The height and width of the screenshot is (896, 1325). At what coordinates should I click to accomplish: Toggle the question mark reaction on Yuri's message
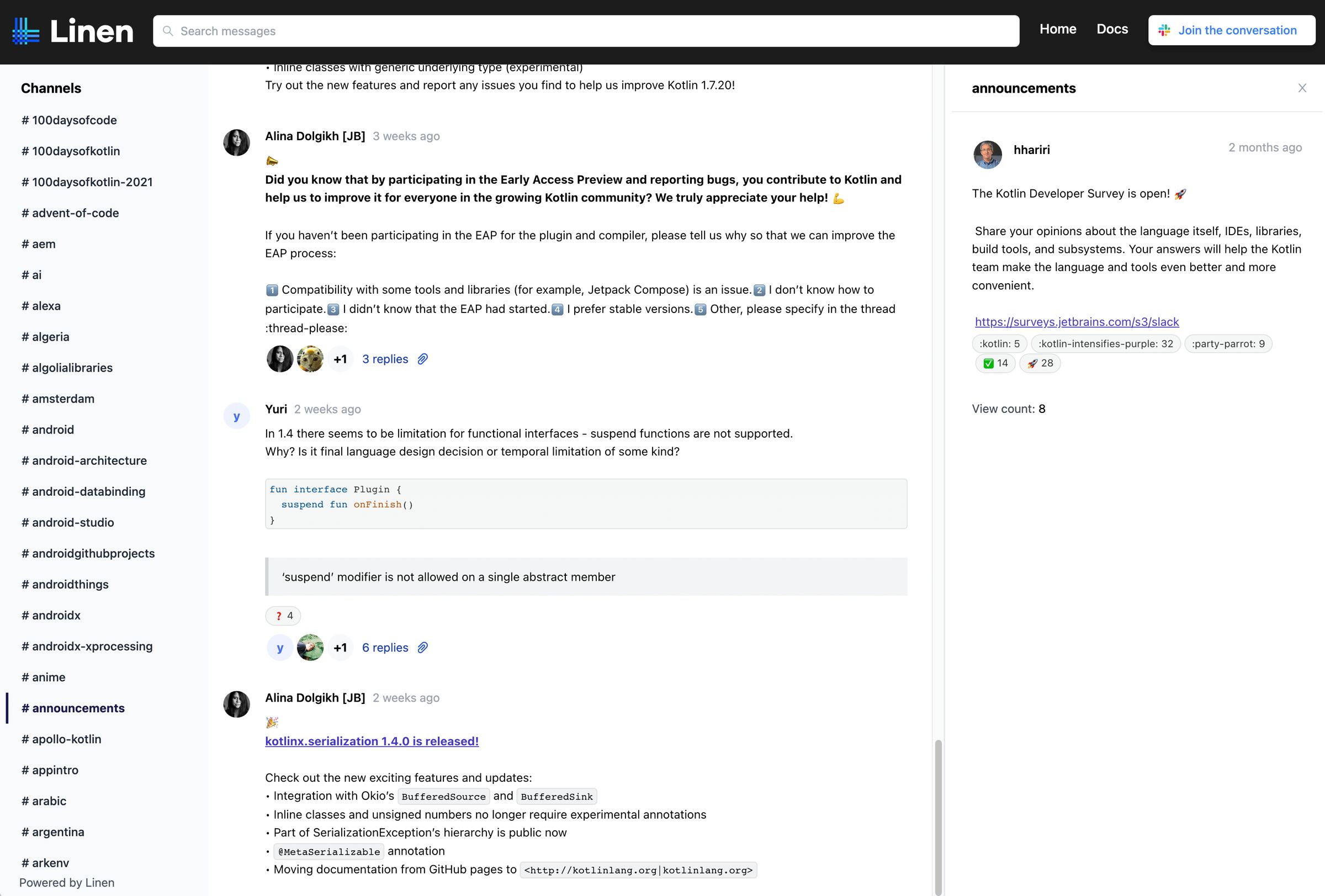click(283, 616)
